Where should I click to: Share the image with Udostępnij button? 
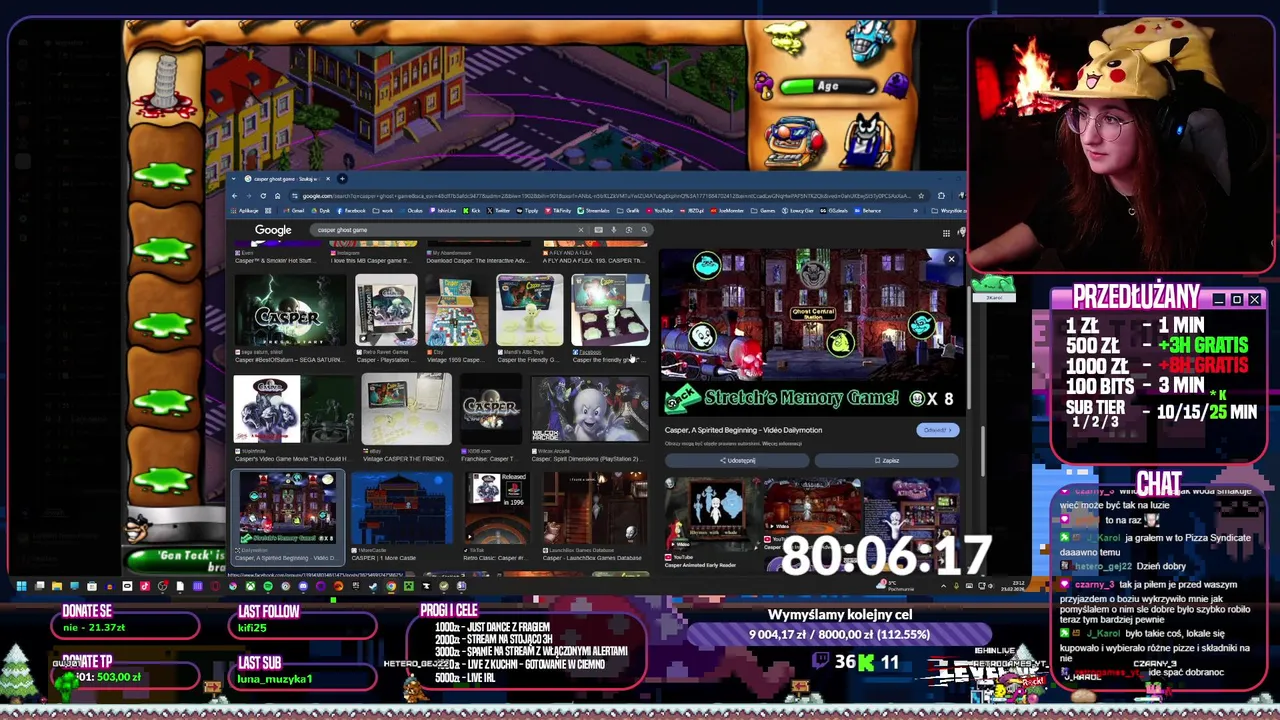(737, 460)
